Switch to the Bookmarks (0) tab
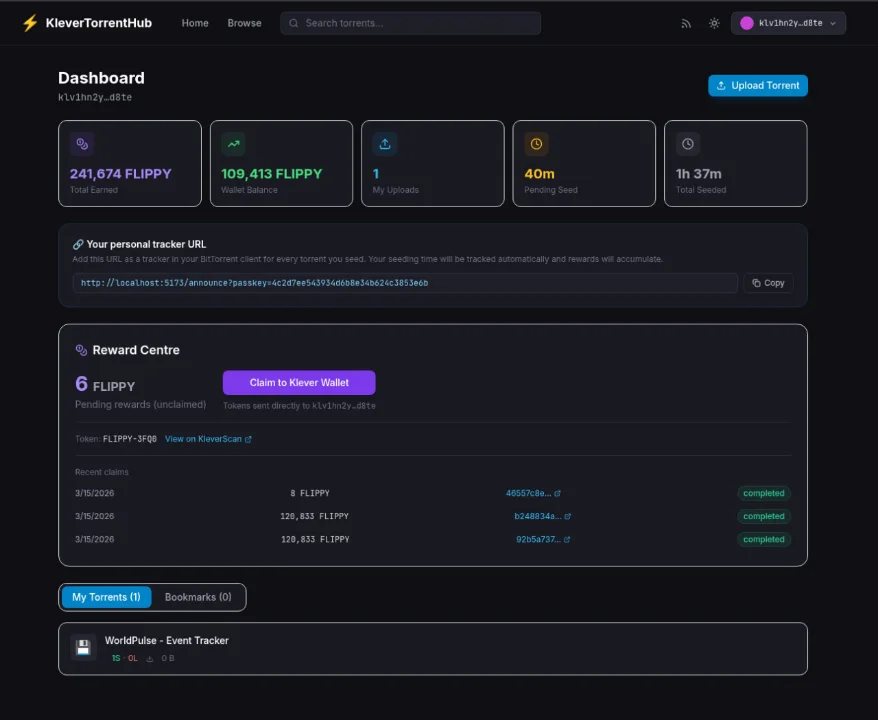 tap(197, 597)
